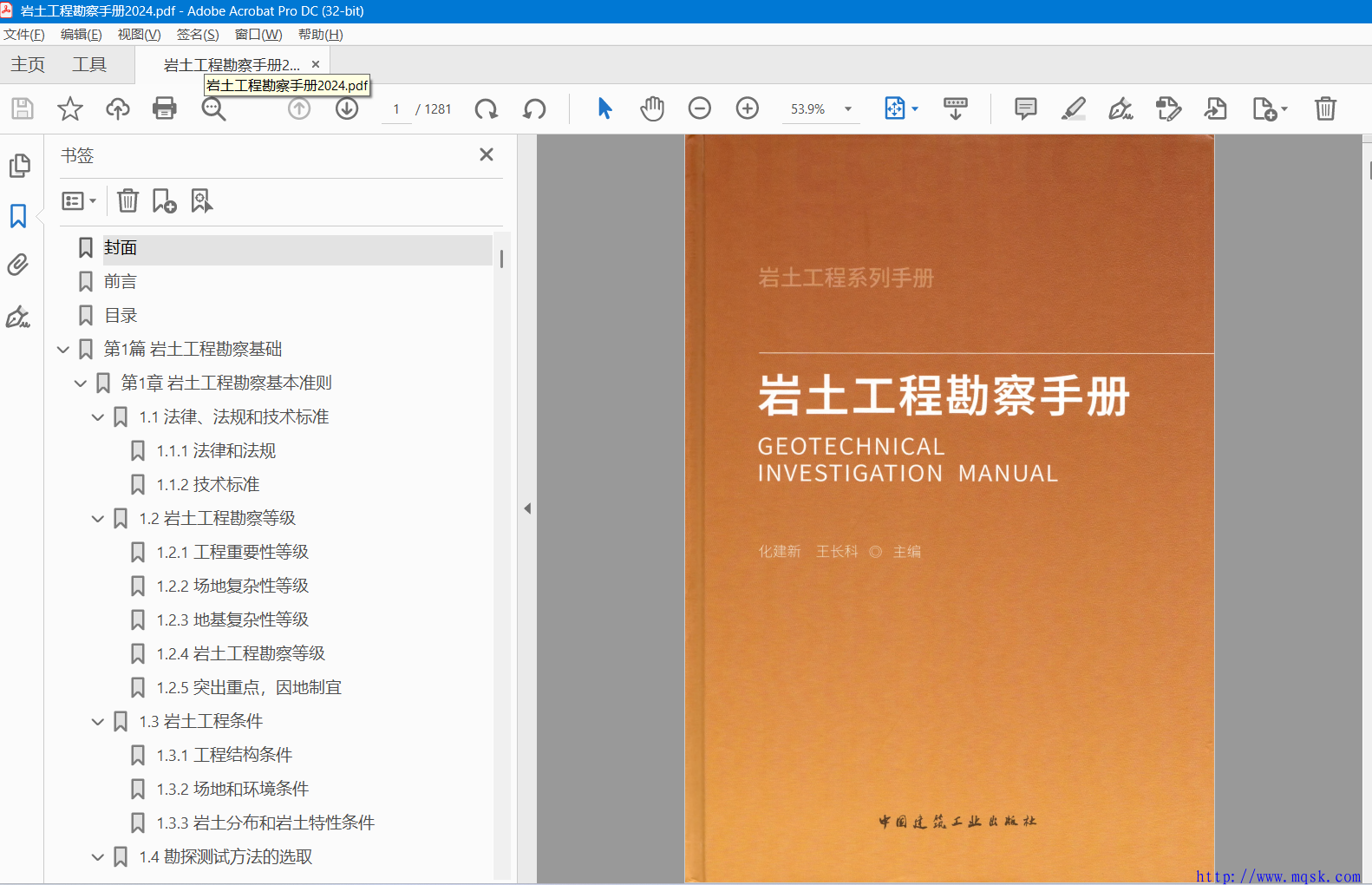Screen dimensions: 1372x885
Task: Jump to the 目录 bookmark
Action: point(121,316)
